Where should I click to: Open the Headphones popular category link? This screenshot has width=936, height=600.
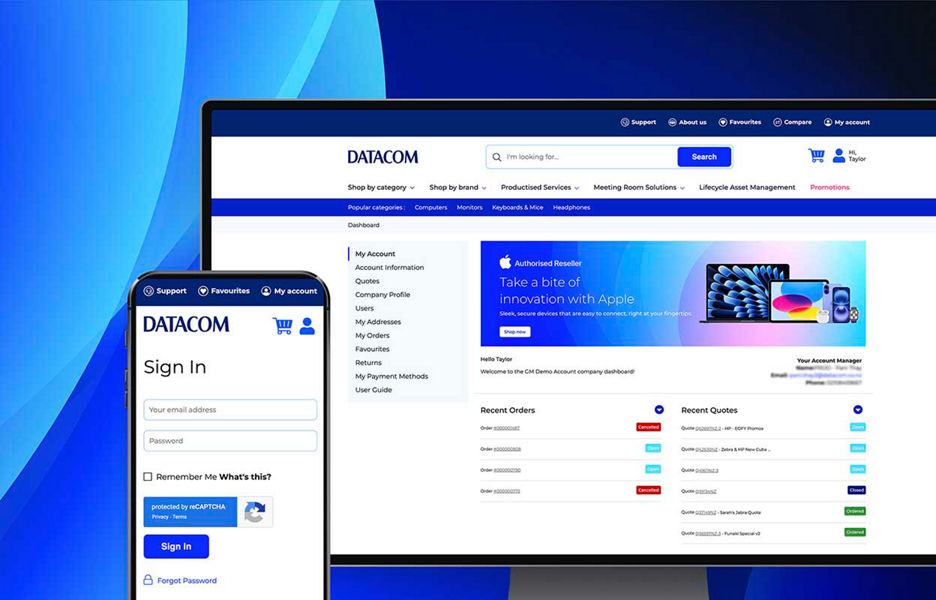point(571,208)
